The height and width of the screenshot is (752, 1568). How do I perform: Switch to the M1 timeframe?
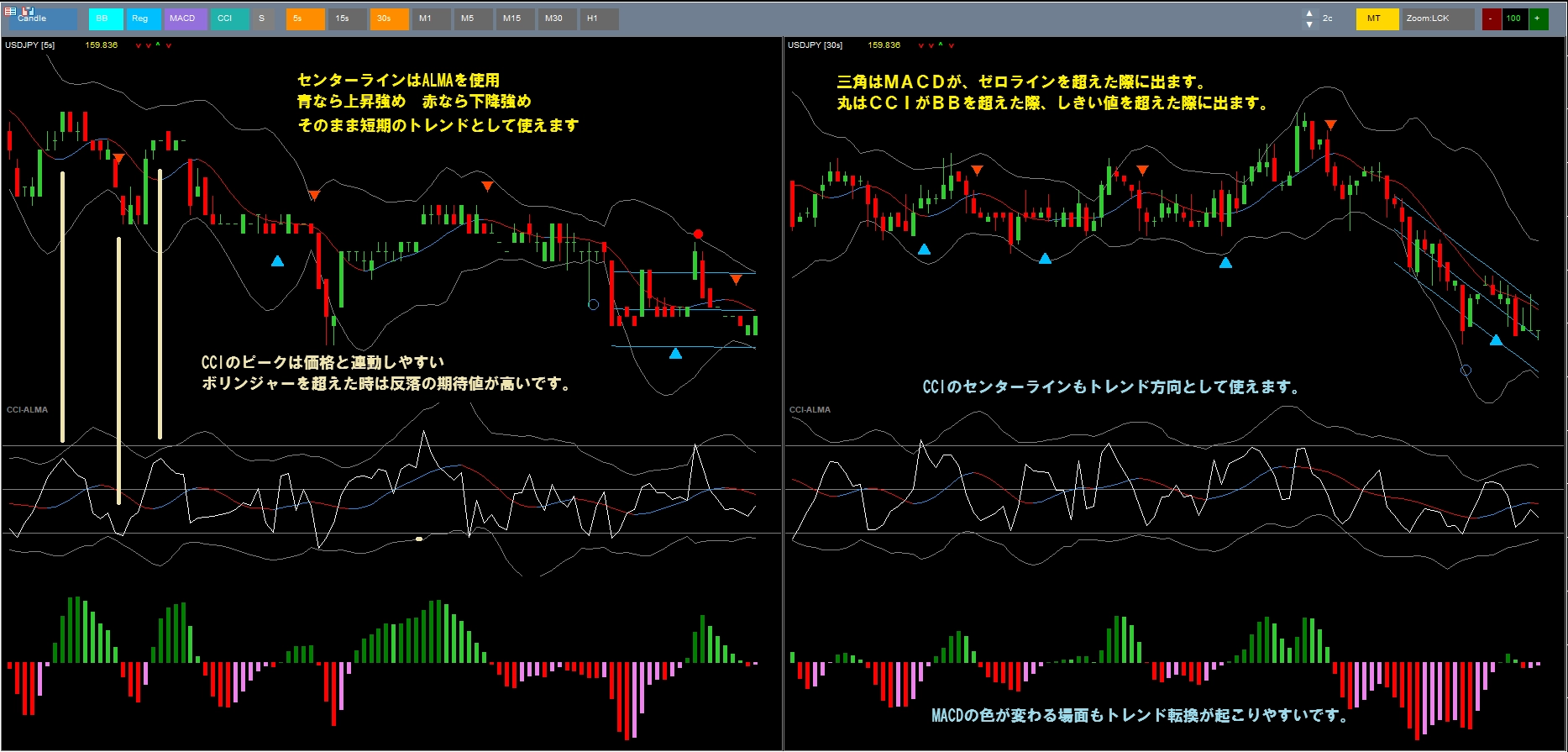(431, 19)
